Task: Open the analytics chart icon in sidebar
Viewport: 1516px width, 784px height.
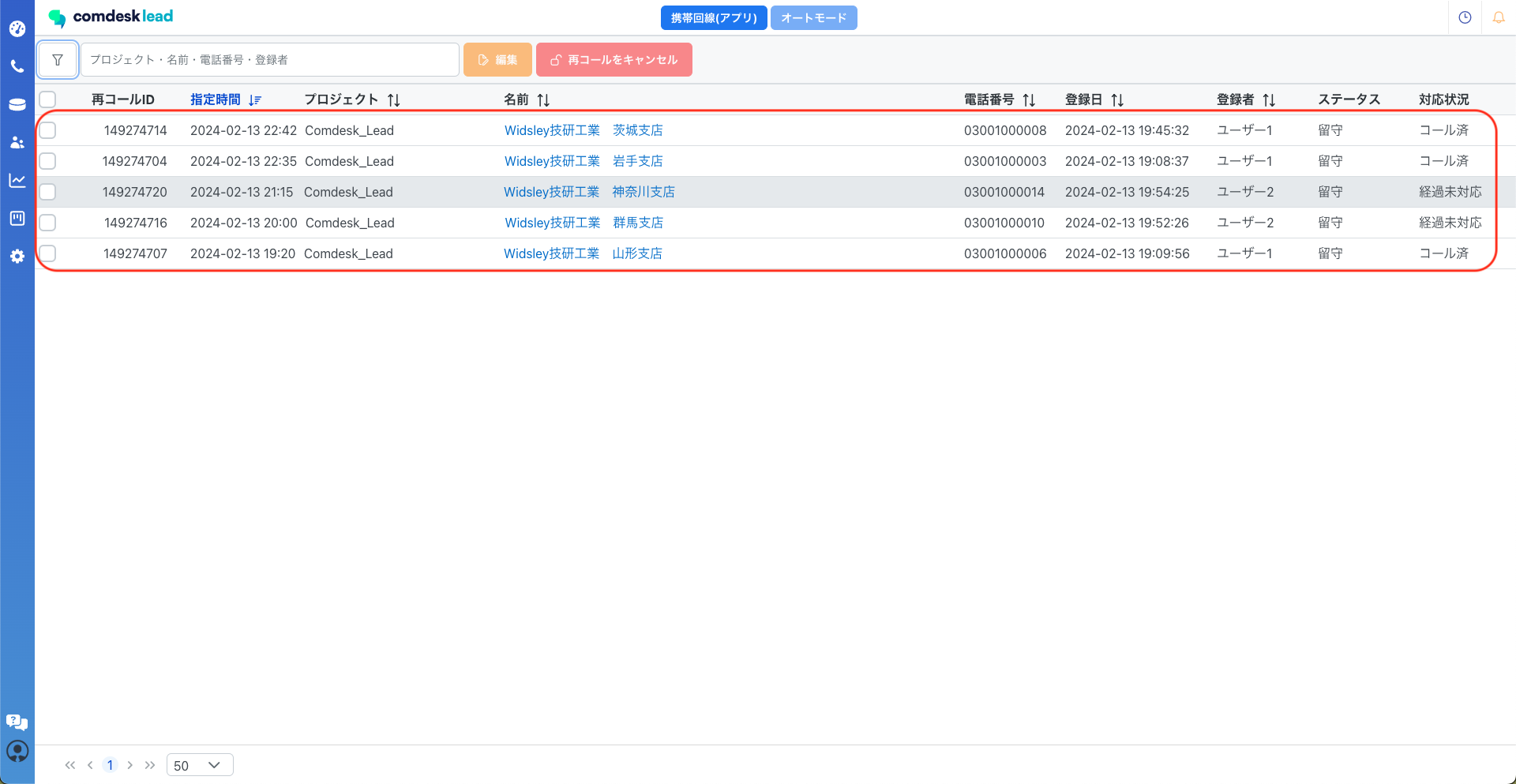Action: point(17,181)
